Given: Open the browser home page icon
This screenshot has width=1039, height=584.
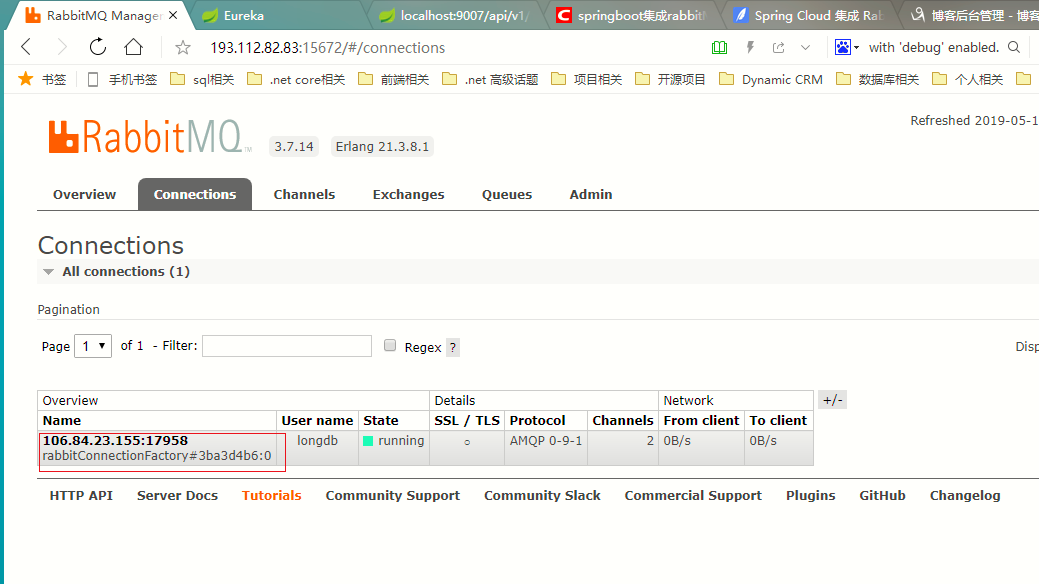Looking at the screenshot, I should pyautogui.click(x=133, y=47).
